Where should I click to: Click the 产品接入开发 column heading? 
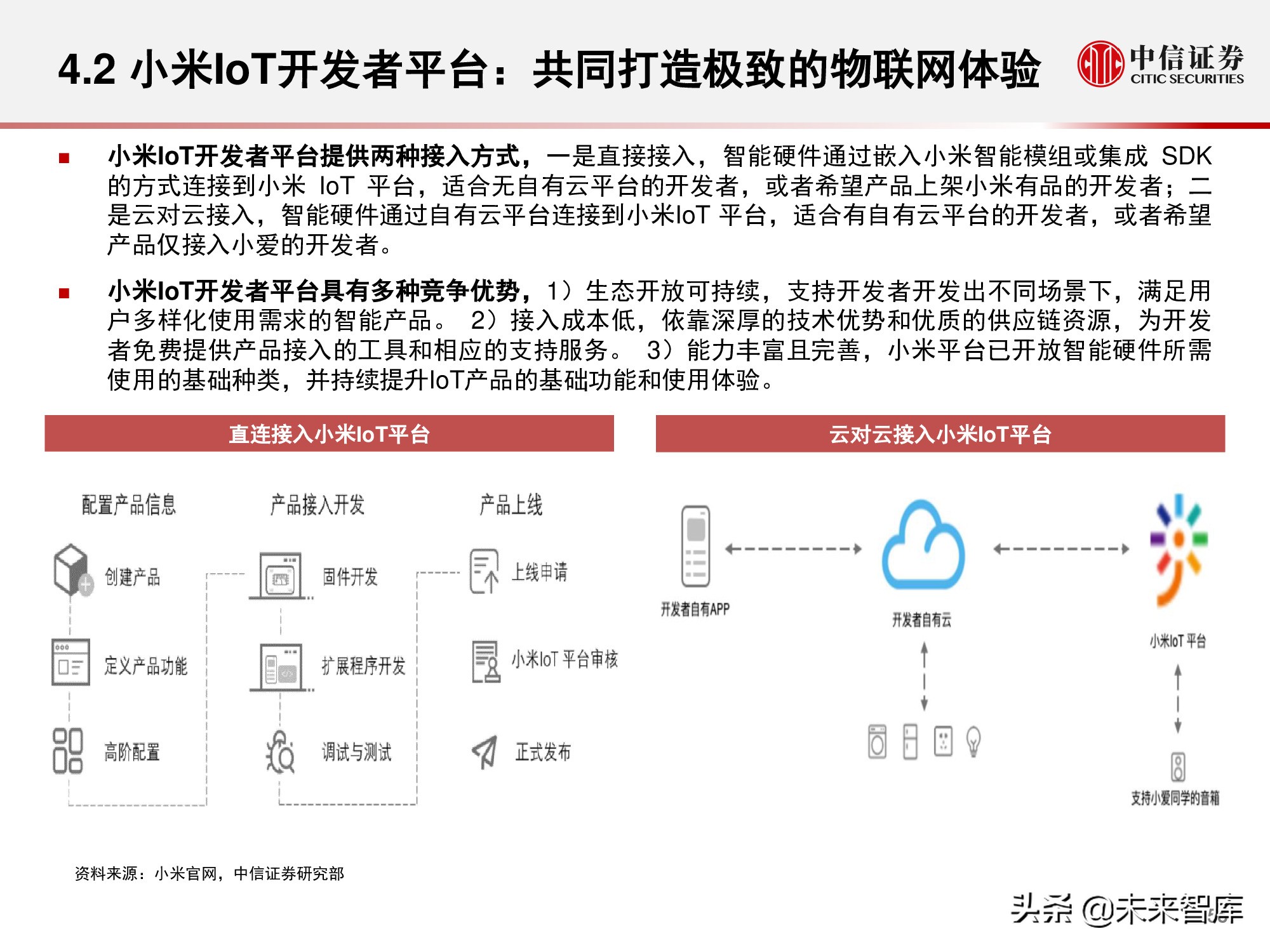317,505
